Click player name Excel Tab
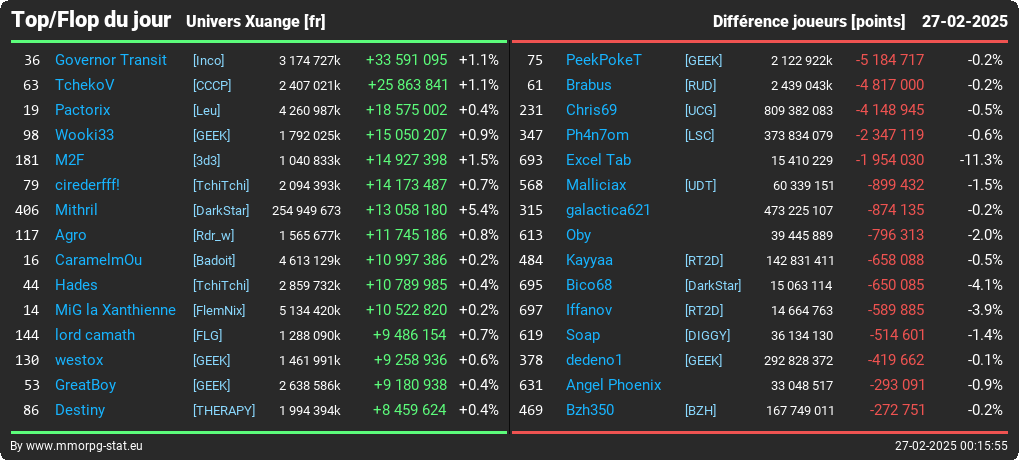This screenshot has height=460, width=1019. click(x=599, y=160)
